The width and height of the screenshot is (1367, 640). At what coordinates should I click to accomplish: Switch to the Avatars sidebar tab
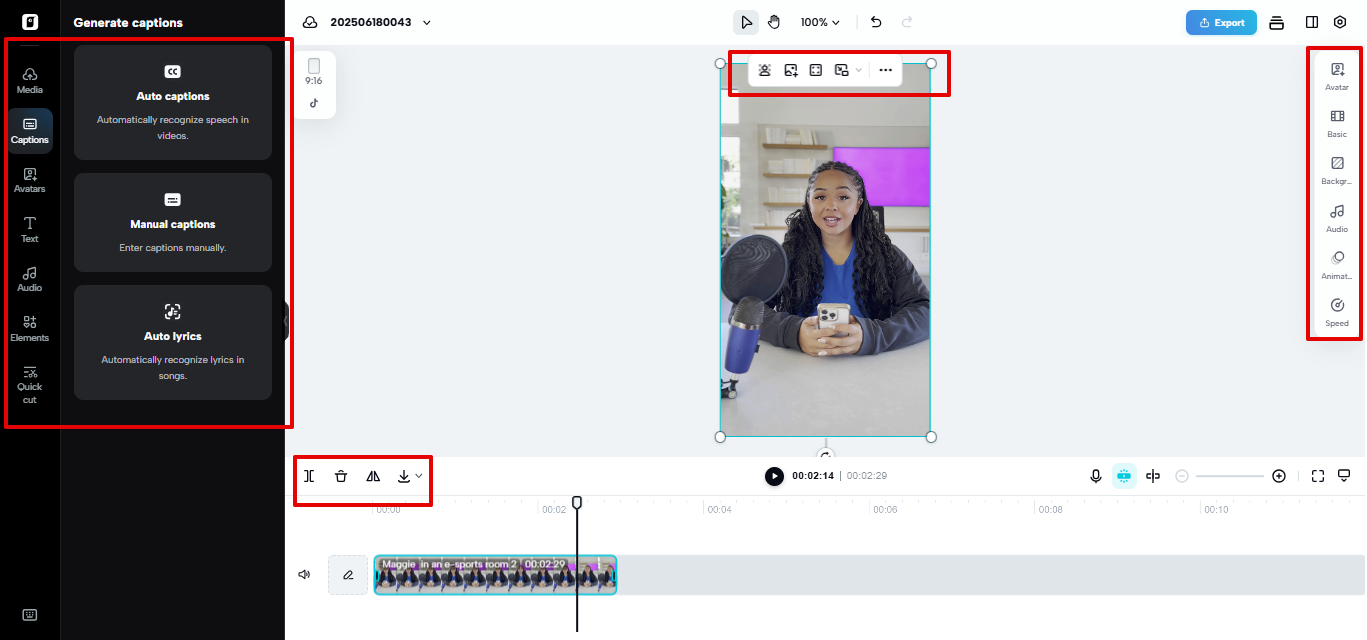coord(29,180)
